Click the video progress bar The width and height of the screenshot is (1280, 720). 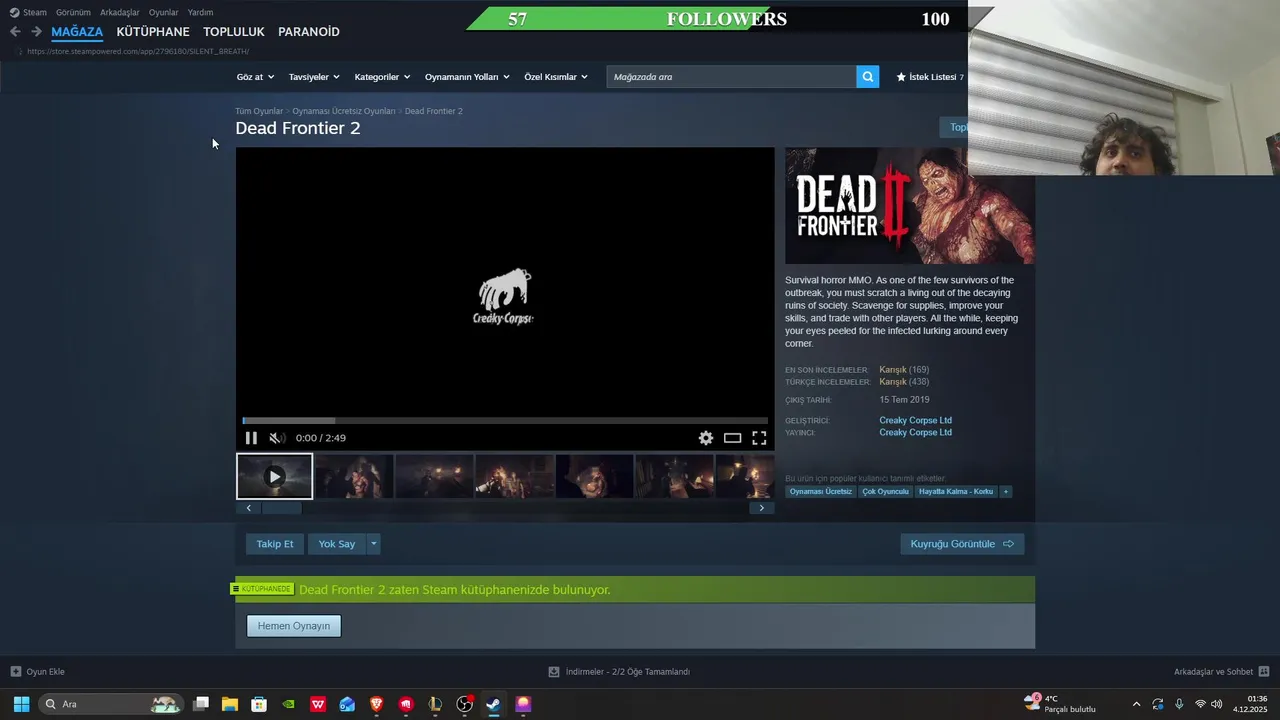click(505, 421)
